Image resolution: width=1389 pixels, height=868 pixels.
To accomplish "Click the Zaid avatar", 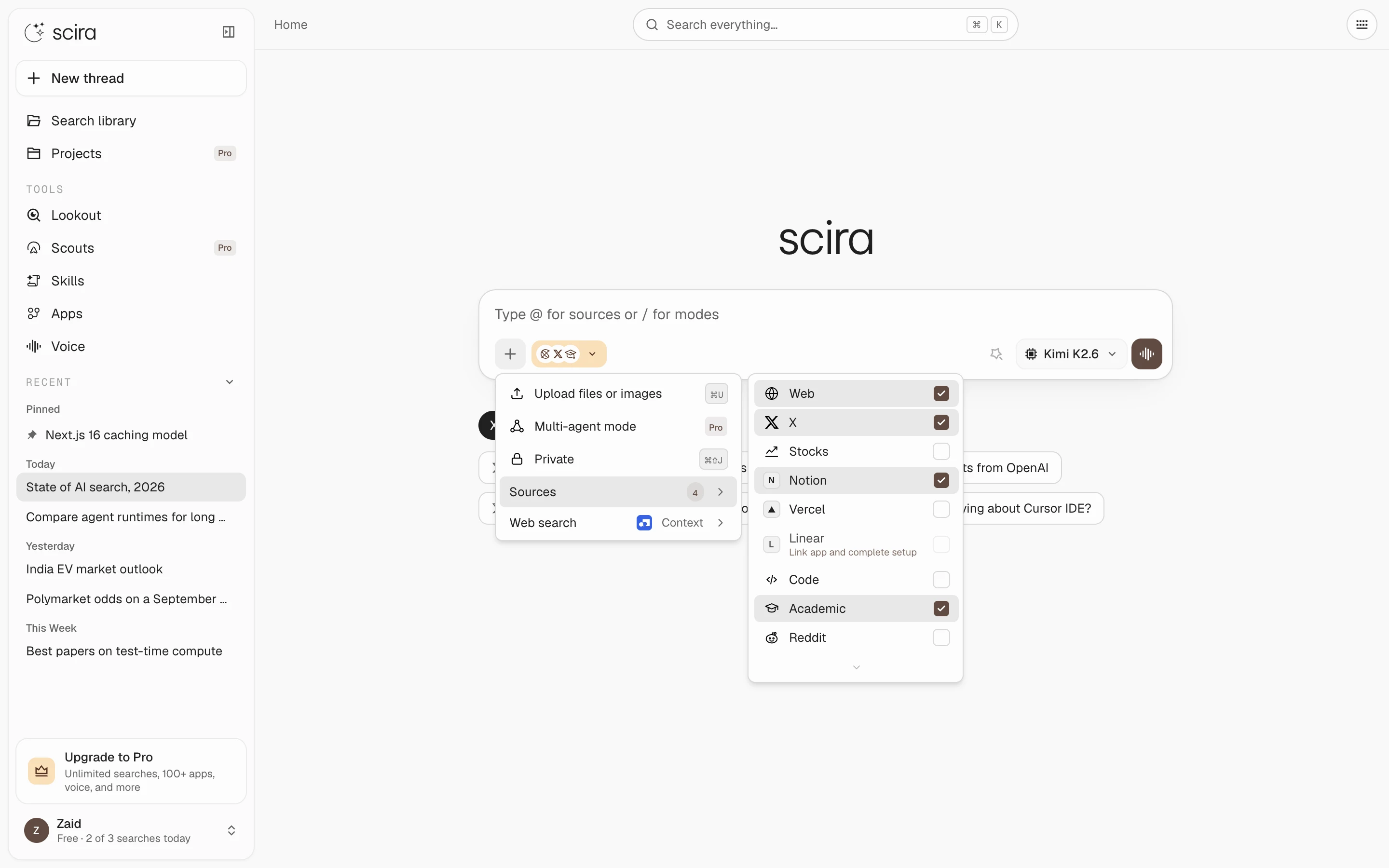I will point(36,830).
